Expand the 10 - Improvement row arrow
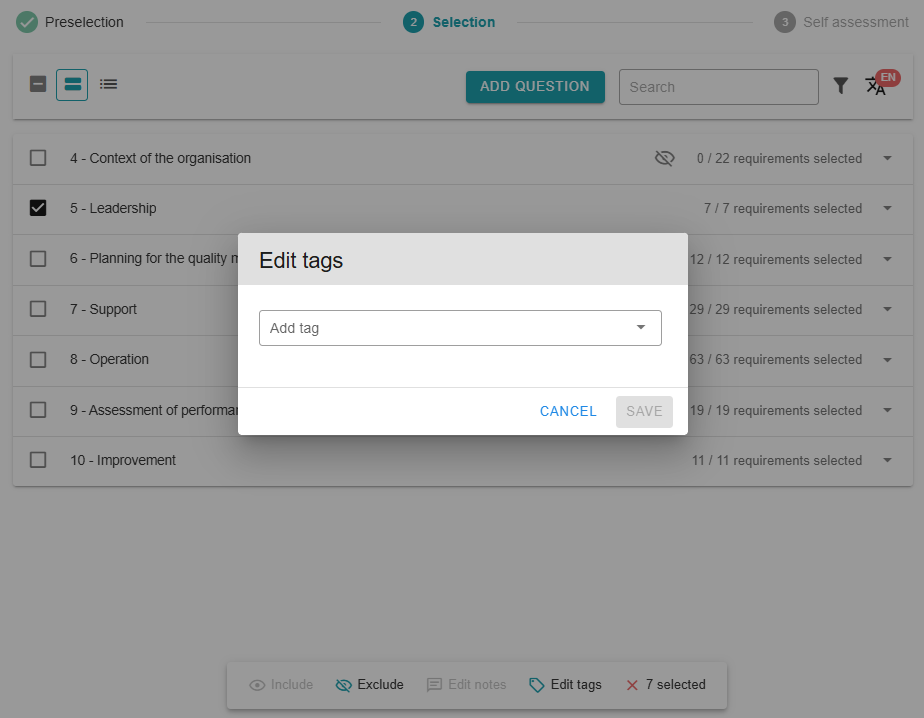924x718 pixels. click(887, 460)
